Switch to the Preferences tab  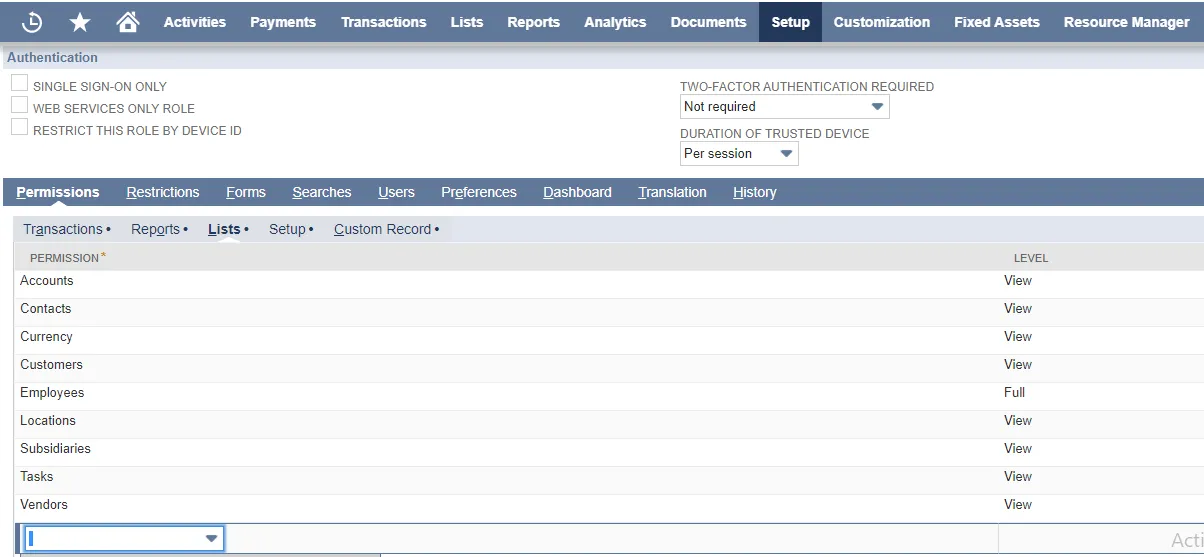click(479, 192)
